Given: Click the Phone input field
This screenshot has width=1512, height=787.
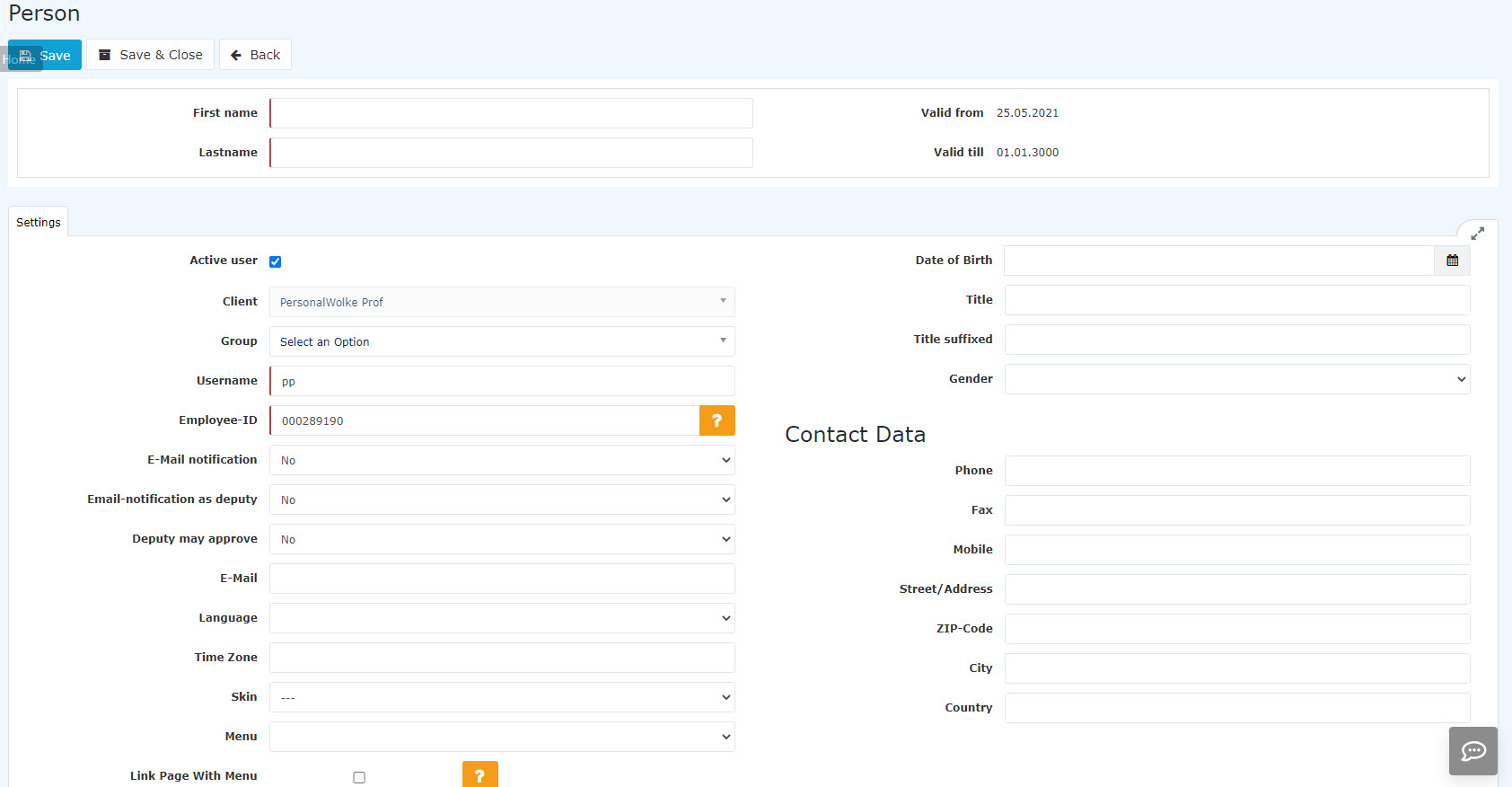Looking at the screenshot, I should (1237, 471).
